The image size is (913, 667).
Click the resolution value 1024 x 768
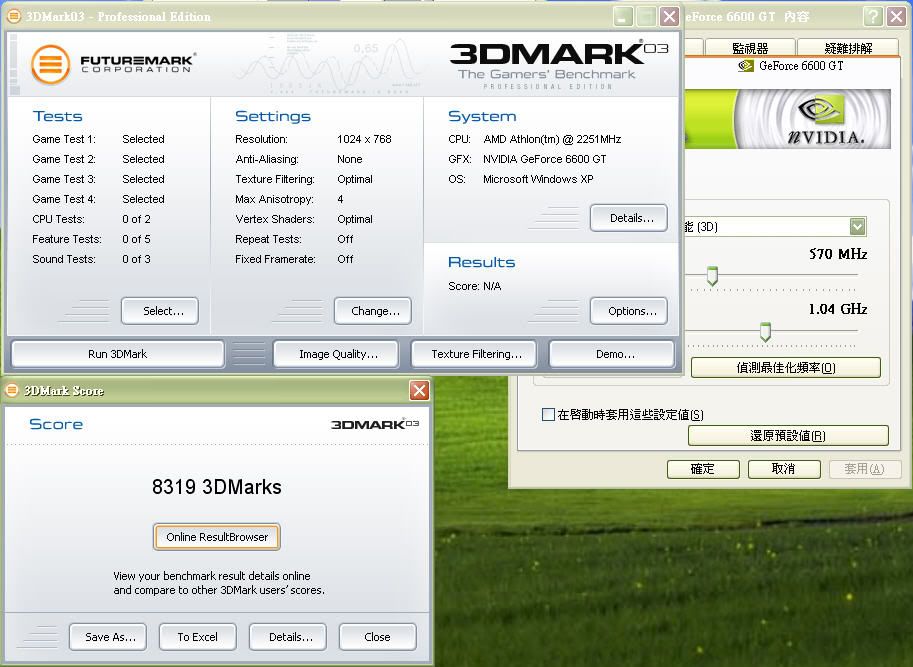pos(365,139)
